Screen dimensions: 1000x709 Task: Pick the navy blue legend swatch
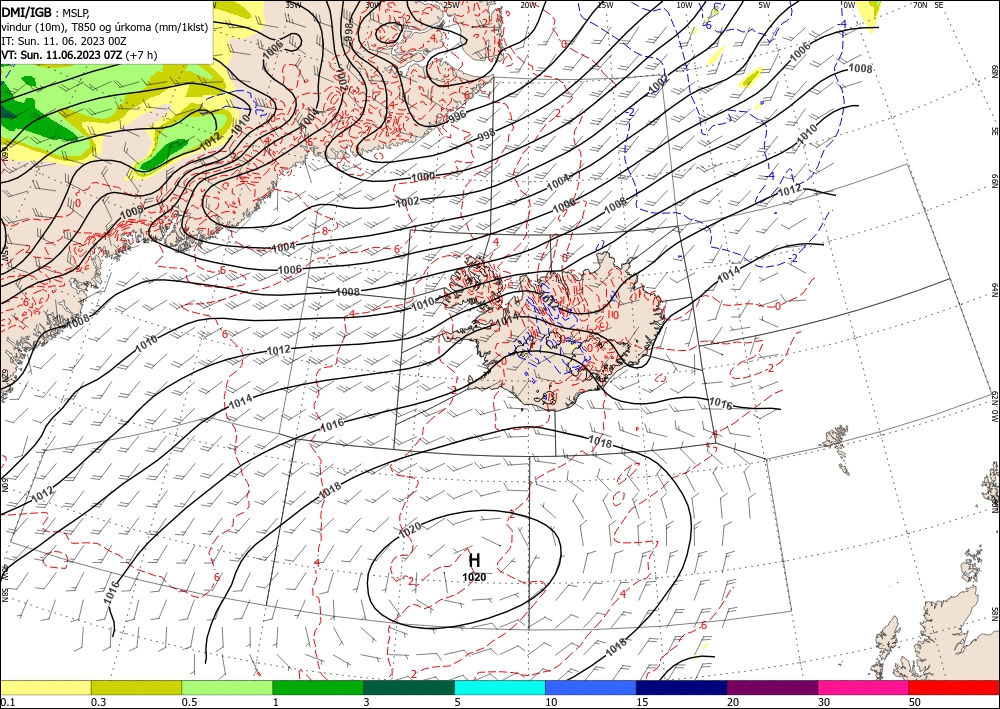(x=682, y=687)
